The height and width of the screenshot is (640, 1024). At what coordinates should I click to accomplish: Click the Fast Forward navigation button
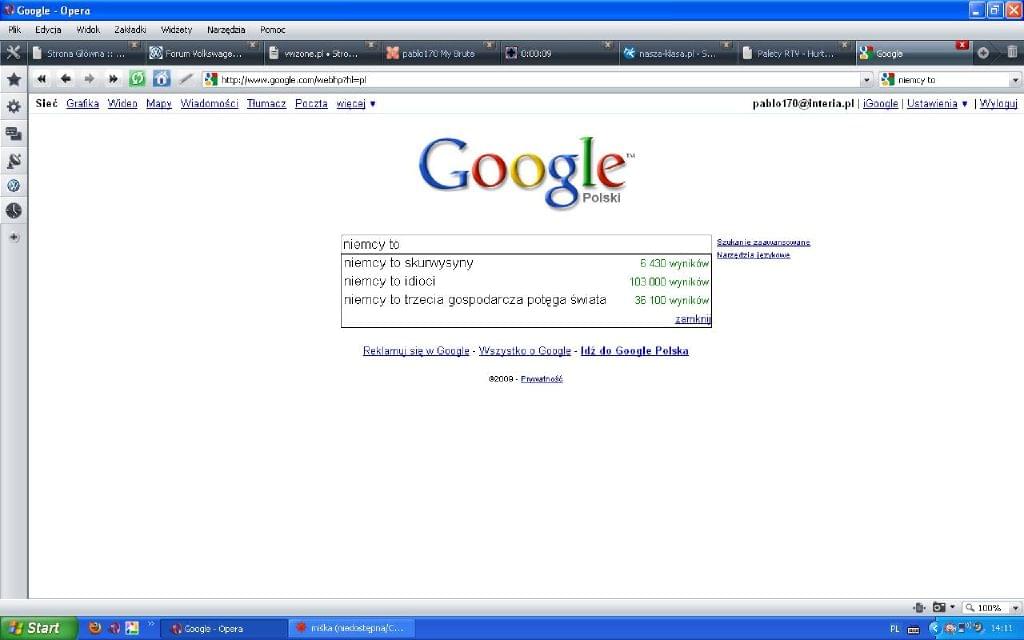click(x=113, y=79)
